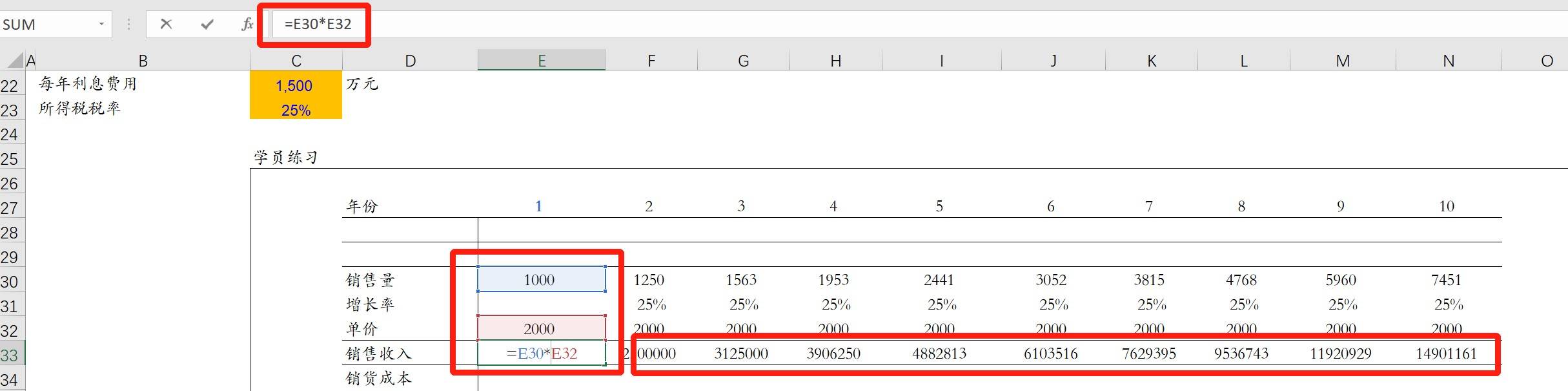This screenshot has width=1568, height=391.
Task: Click the Select All corner triangle
Action: point(14,61)
